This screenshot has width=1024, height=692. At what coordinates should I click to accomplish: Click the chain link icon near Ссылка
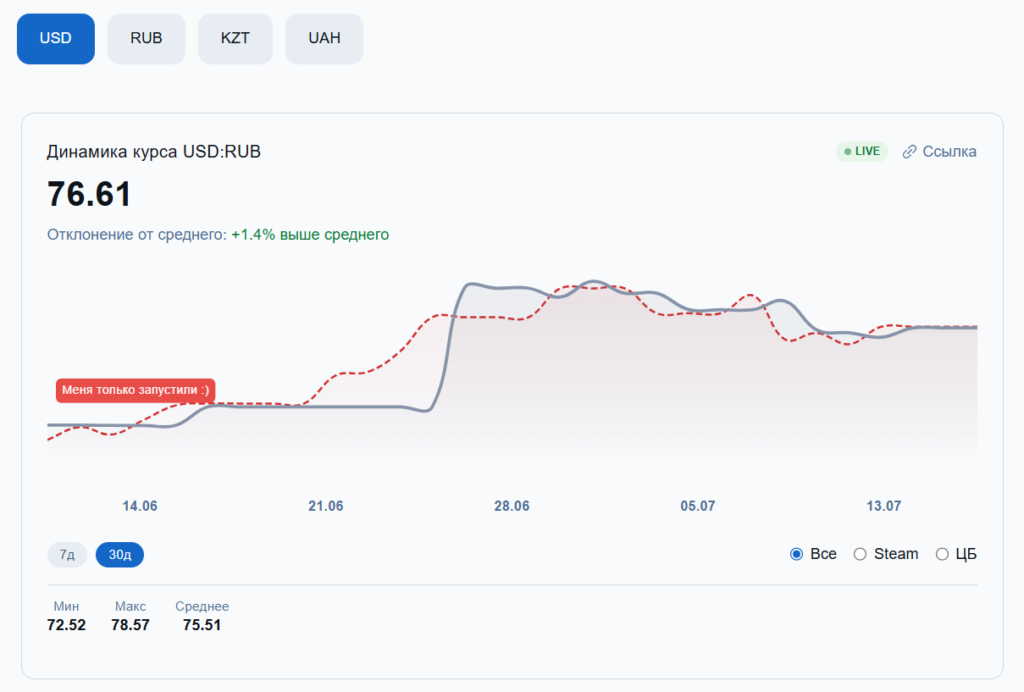[x=909, y=151]
